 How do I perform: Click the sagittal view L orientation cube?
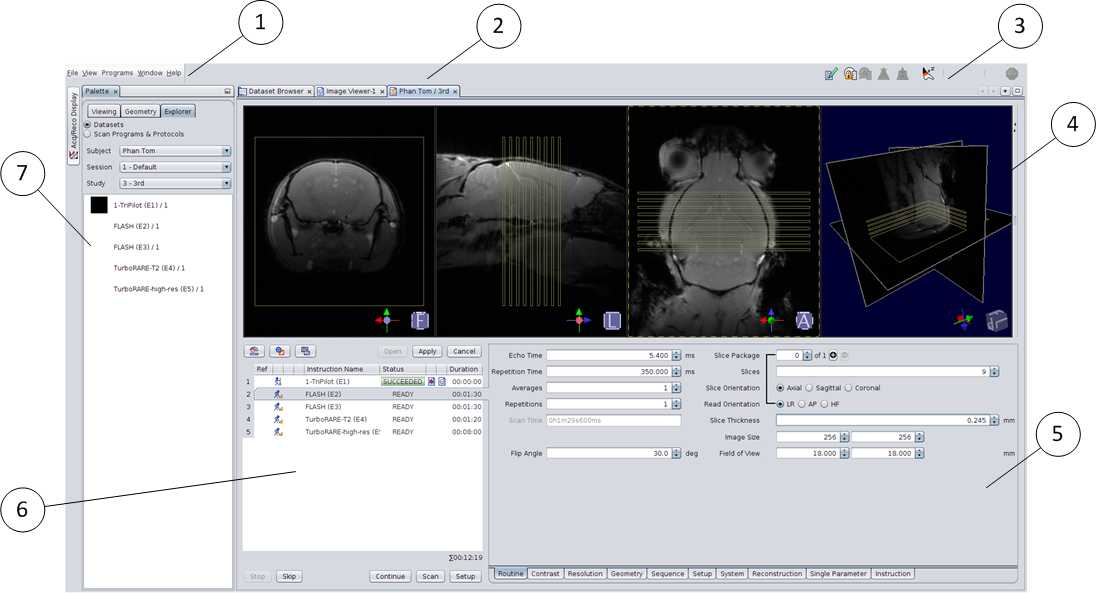pos(612,320)
